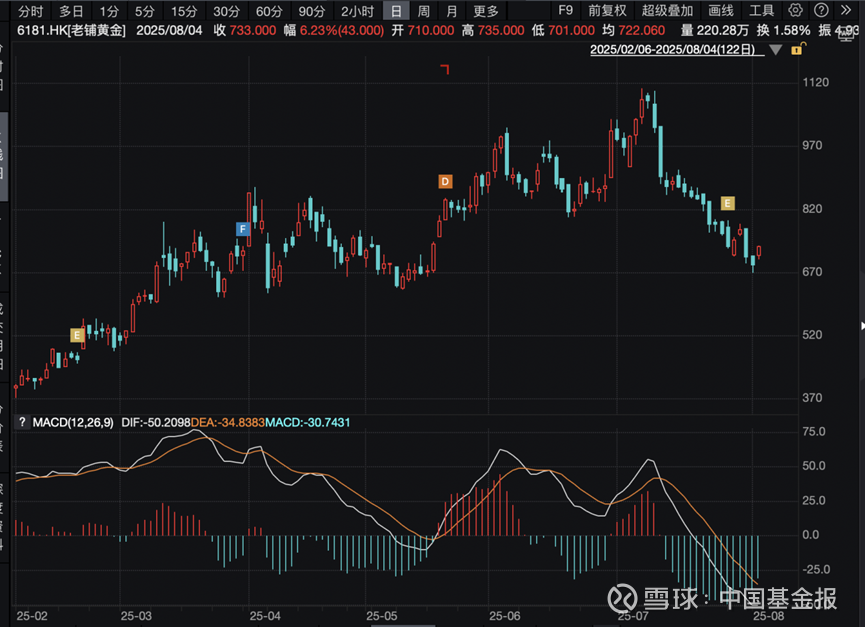Click the average price 722.060
865x627 pixels.
click(642, 30)
